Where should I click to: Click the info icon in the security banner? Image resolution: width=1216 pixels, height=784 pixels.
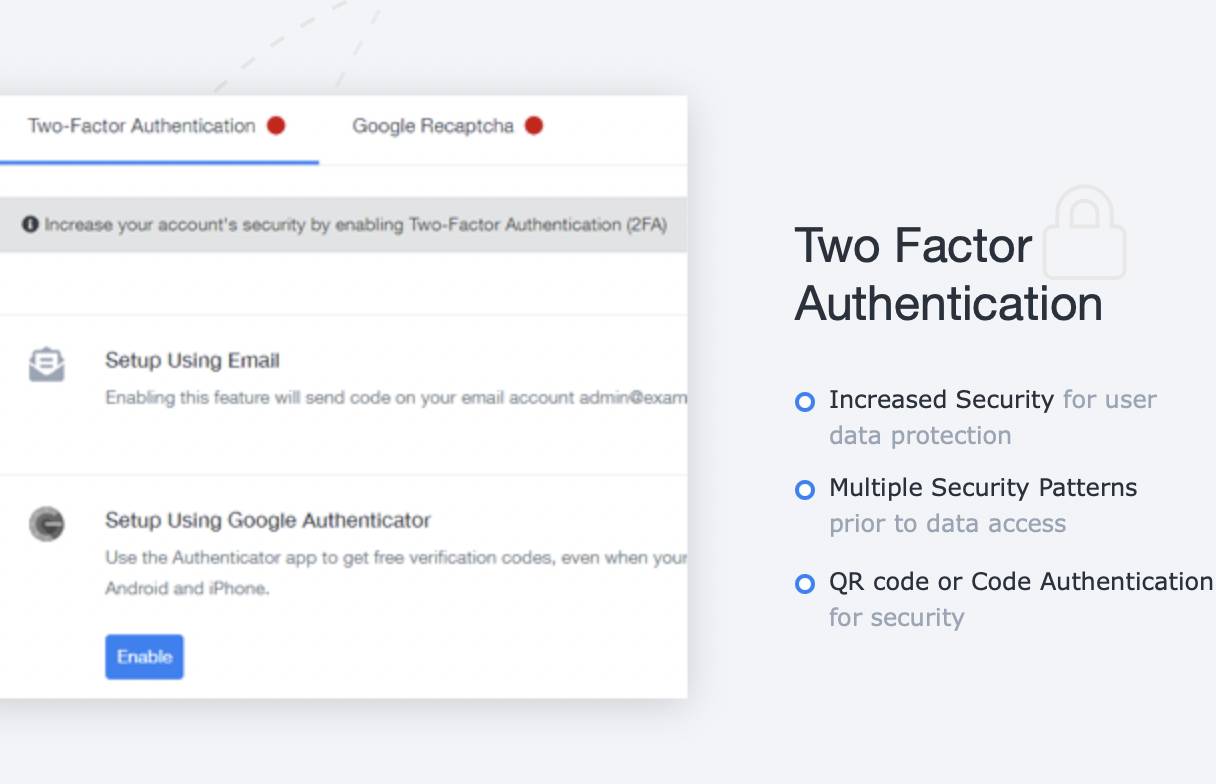pos(31,224)
